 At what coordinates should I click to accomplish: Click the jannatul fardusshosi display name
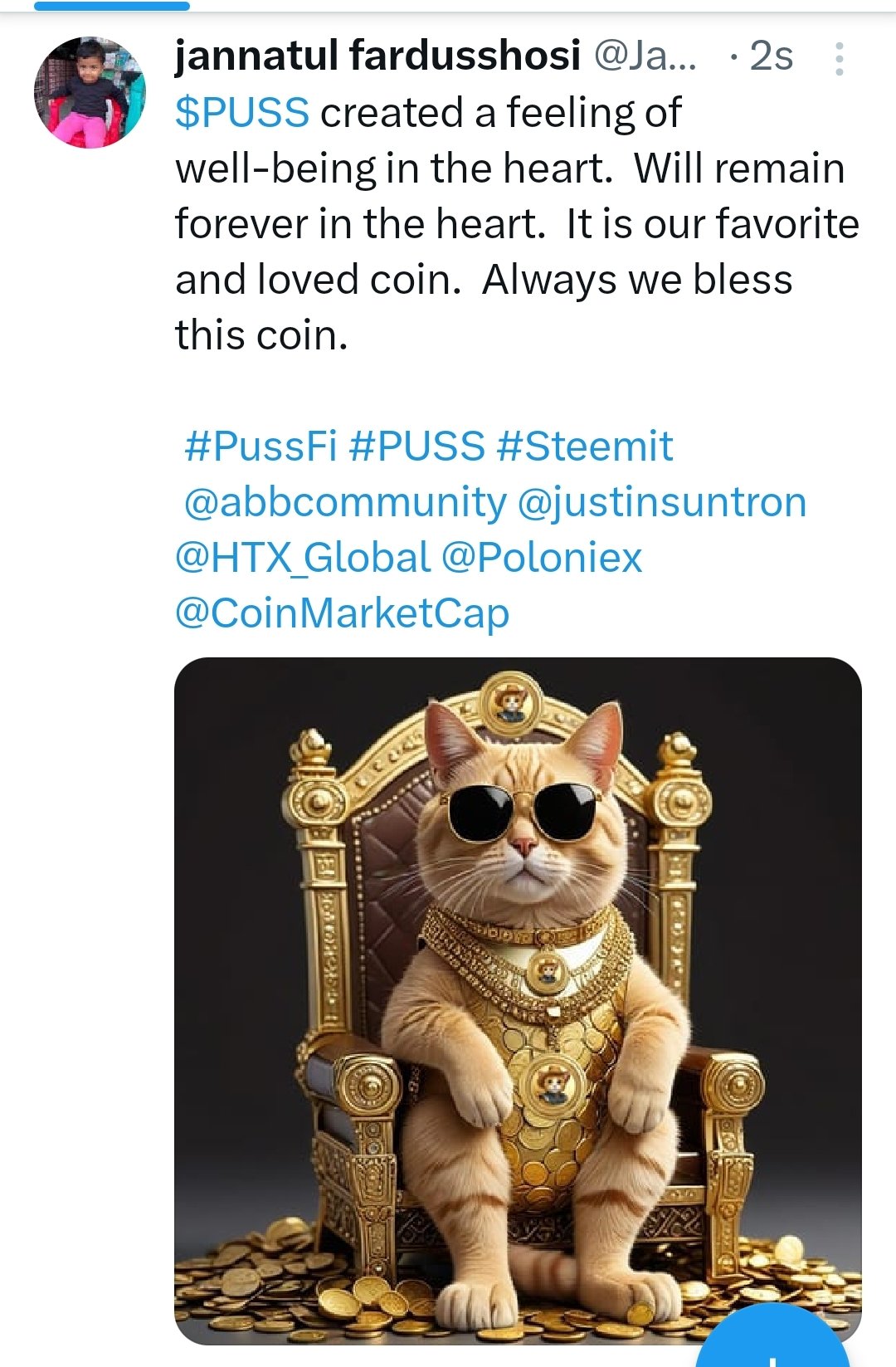(x=377, y=56)
